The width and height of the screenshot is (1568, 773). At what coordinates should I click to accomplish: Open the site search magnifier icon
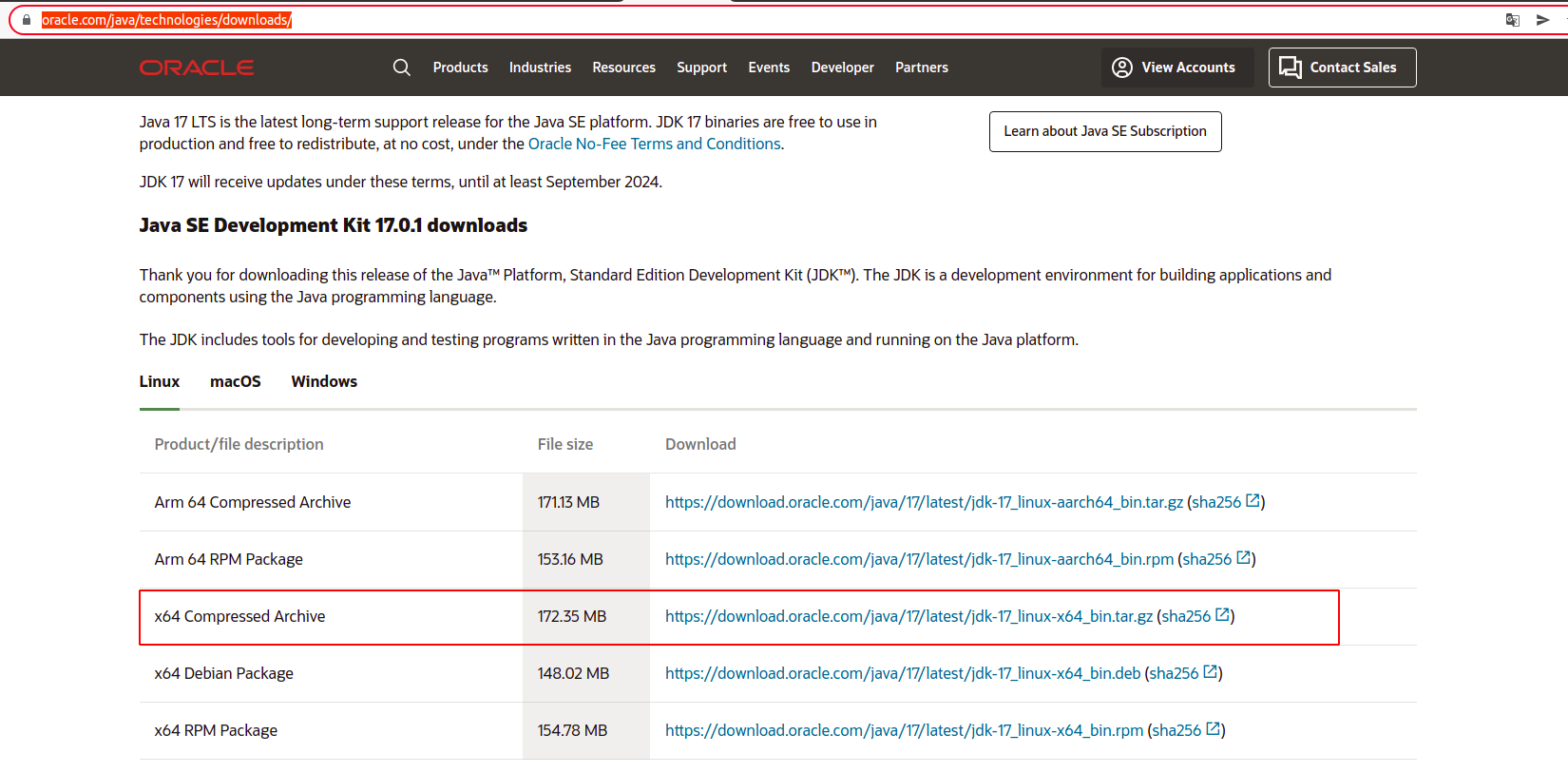click(x=402, y=68)
